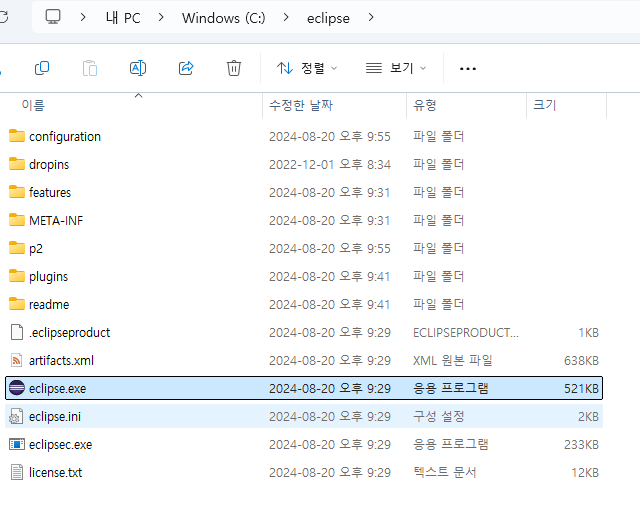Select the plugins folder icon

17,276
